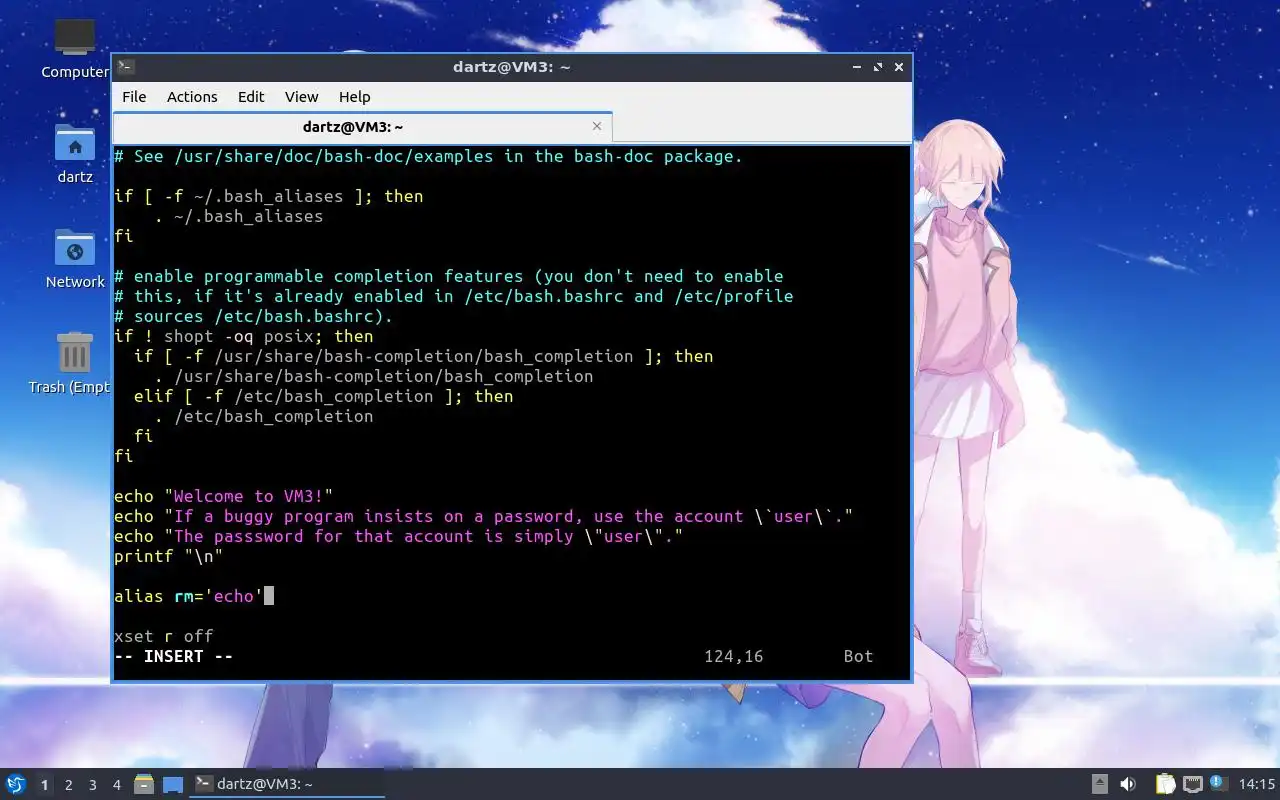
Task: Click the "-- INSERT --" mode indicator
Action: coord(174,656)
